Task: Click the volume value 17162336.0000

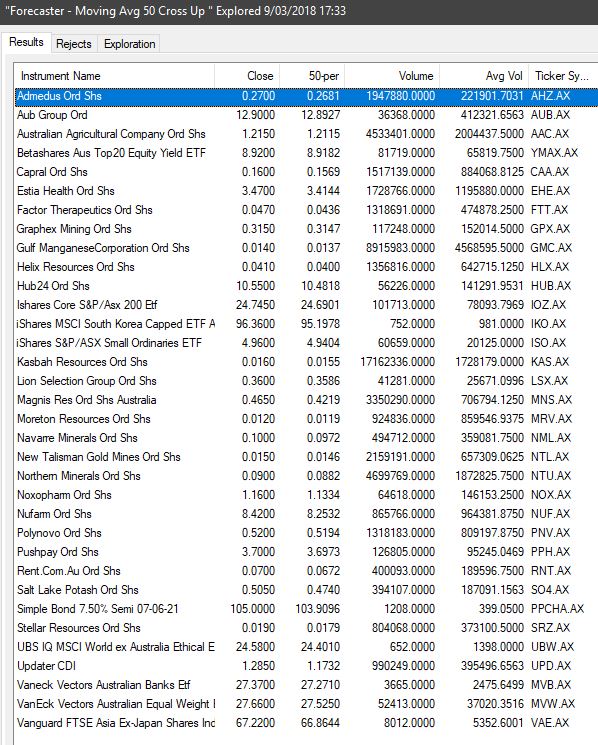Action: pos(398,362)
